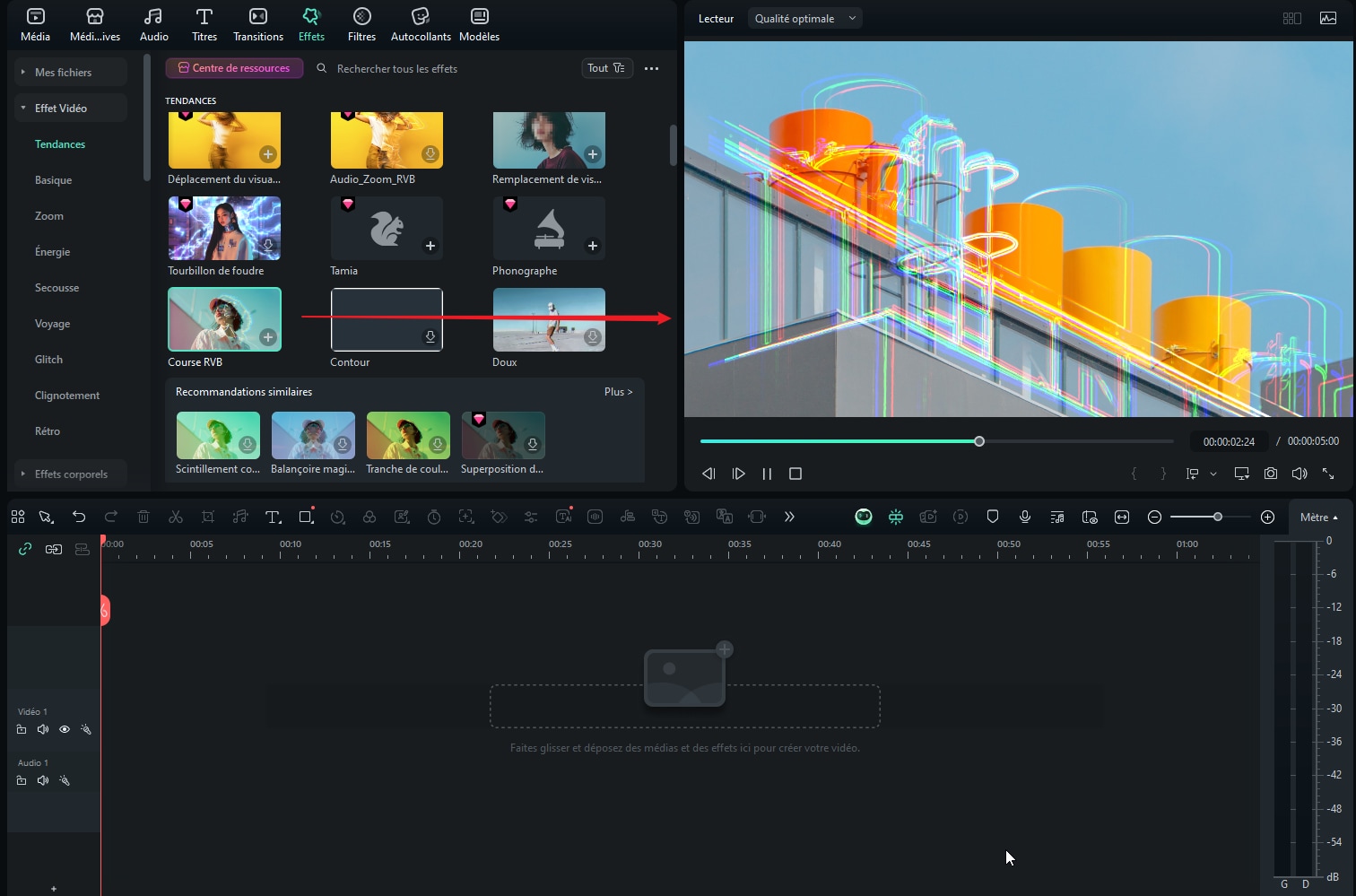This screenshot has width=1356, height=896.
Task: Collapse the Effet Vidéo section
Action: [x=70, y=108]
